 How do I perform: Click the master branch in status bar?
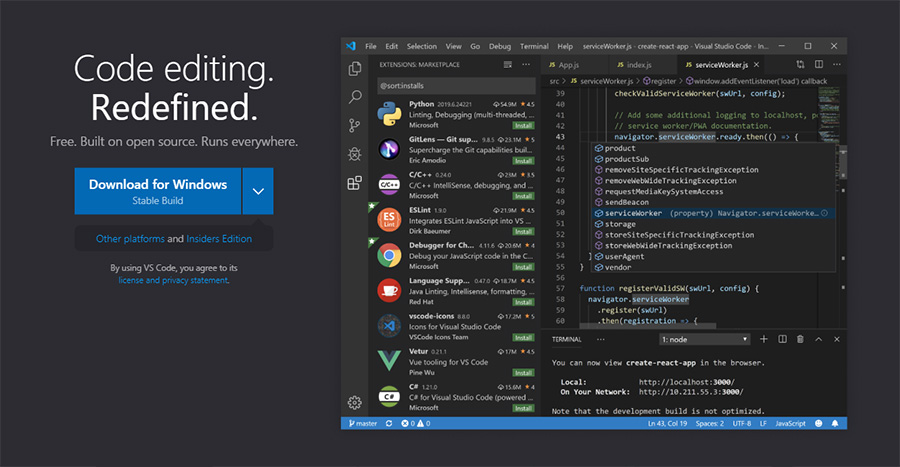tap(363, 423)
